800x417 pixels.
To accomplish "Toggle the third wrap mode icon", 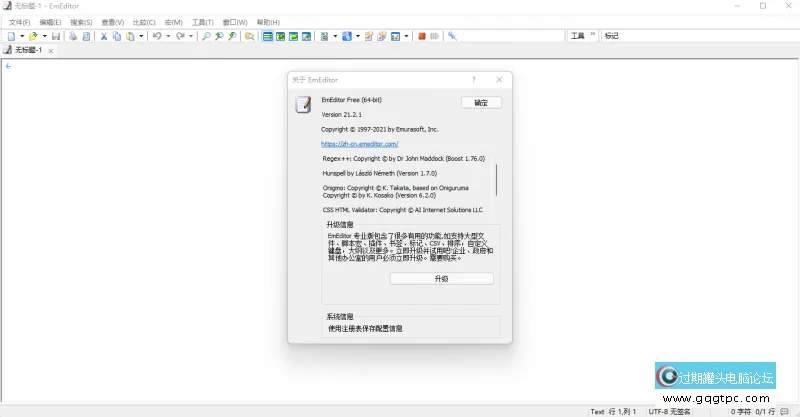I will pos(293,36).
